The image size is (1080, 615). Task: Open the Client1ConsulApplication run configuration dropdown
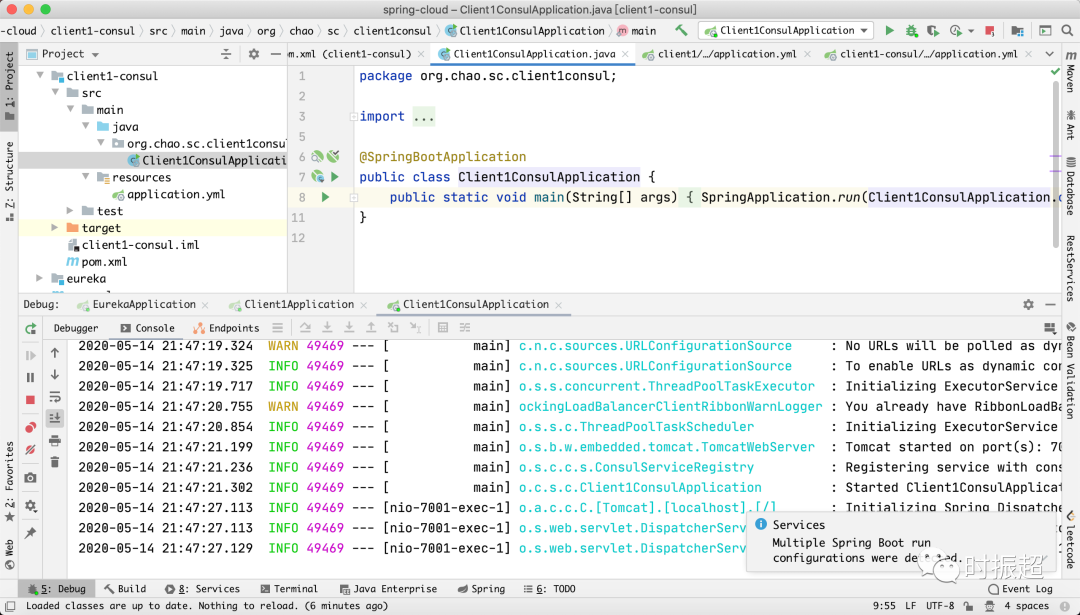click(x=785, y=31)
